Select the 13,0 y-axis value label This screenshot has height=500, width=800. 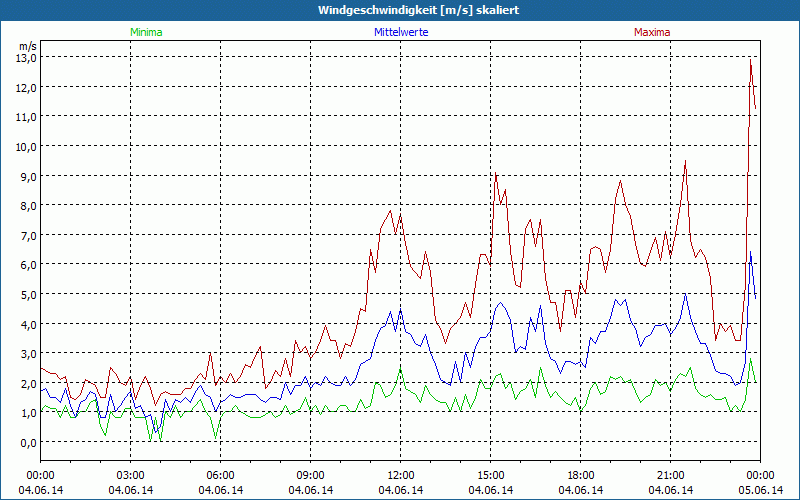(x=26, y=57)
